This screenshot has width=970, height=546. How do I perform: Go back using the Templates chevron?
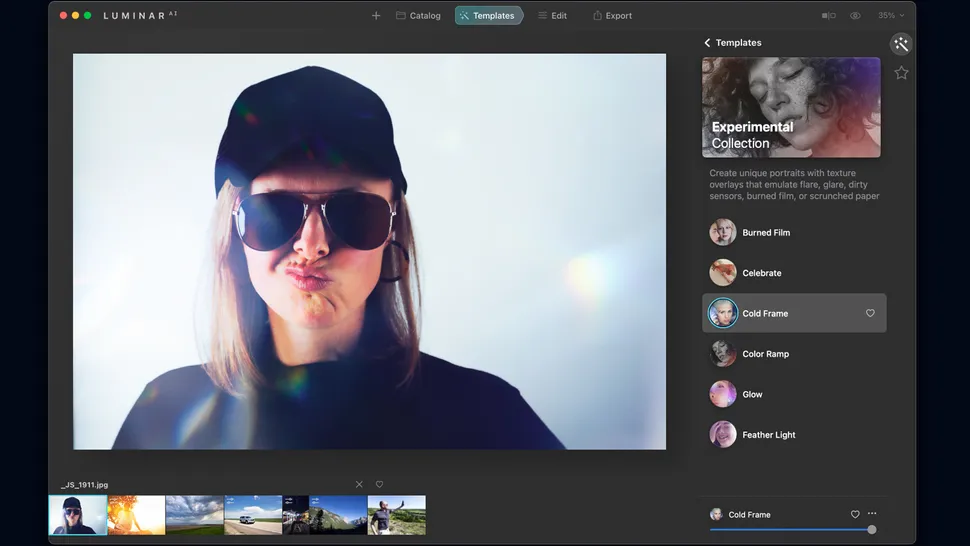(708, 43)
